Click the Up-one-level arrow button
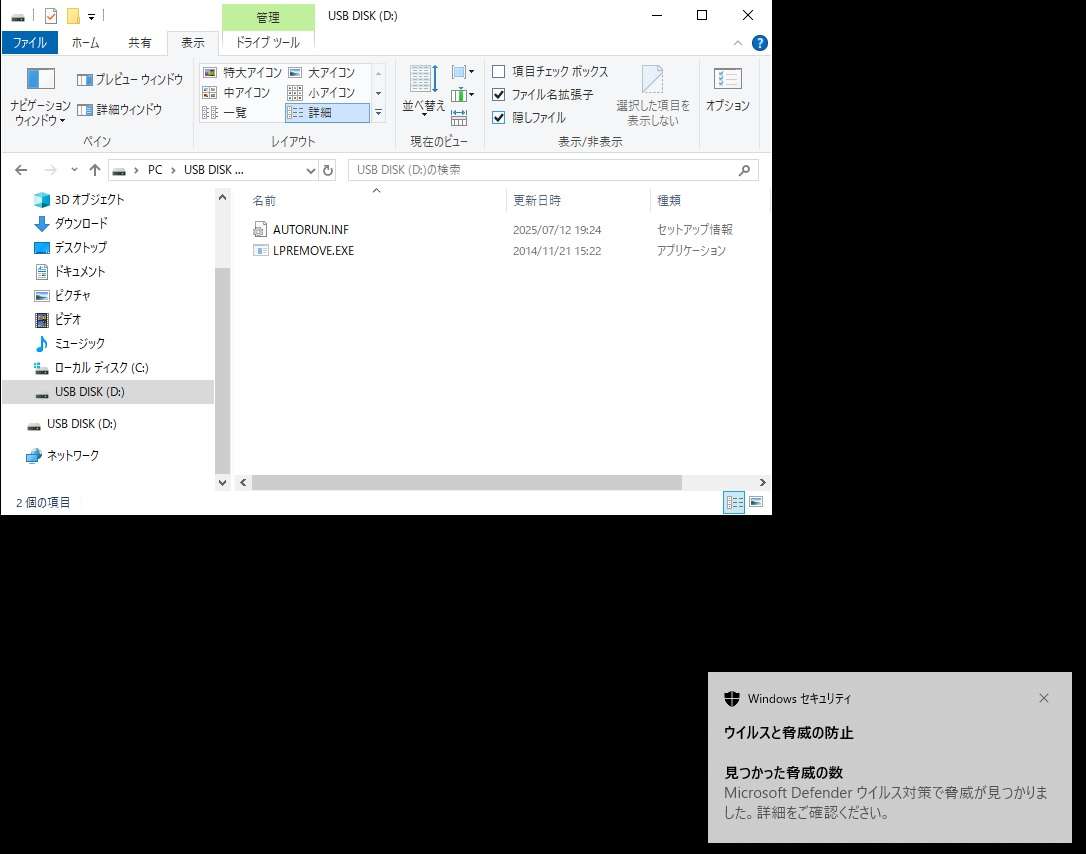The image size is (1086, 854). pos(95,170)
